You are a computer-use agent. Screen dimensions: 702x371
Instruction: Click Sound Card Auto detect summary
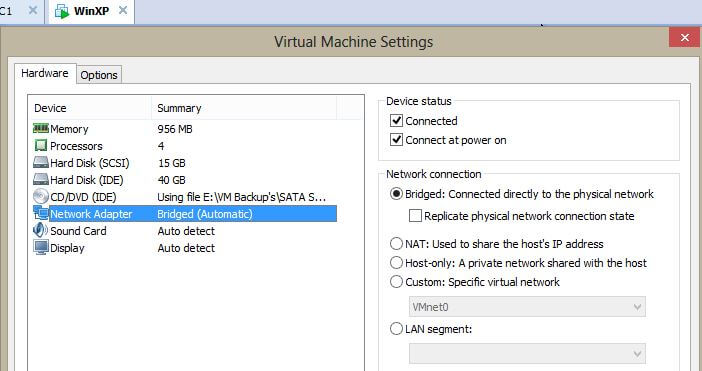(186, 231)
